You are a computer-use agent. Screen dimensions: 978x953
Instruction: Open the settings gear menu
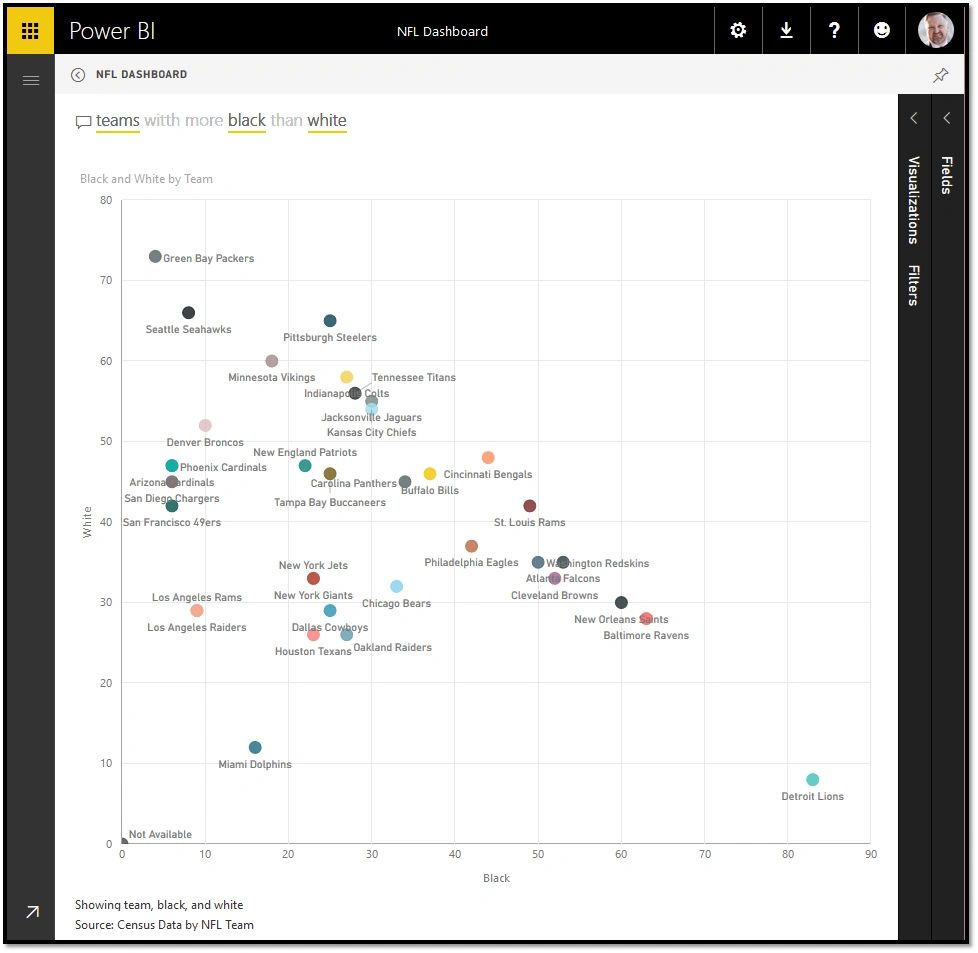pyautogui.click(x=738, y=30)
